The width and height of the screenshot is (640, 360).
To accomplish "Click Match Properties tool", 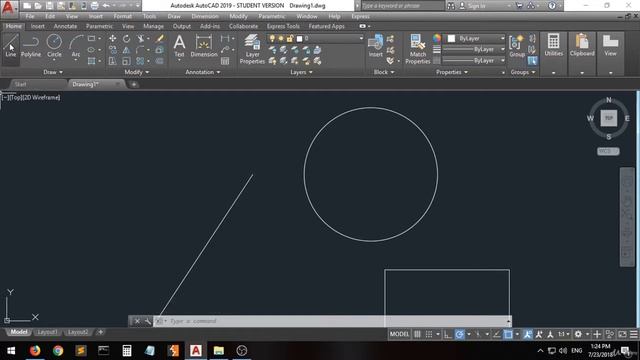I will click(x=418, y=49).
